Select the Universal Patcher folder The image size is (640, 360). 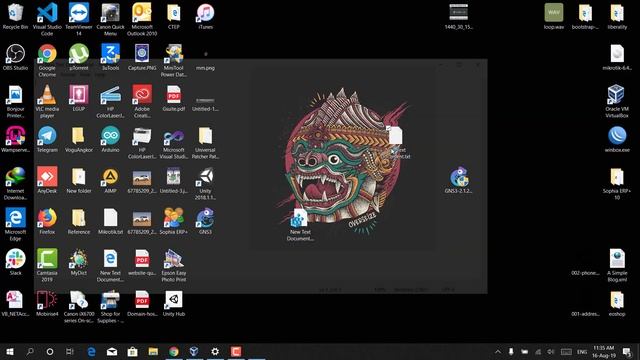(x=205, y=142)
